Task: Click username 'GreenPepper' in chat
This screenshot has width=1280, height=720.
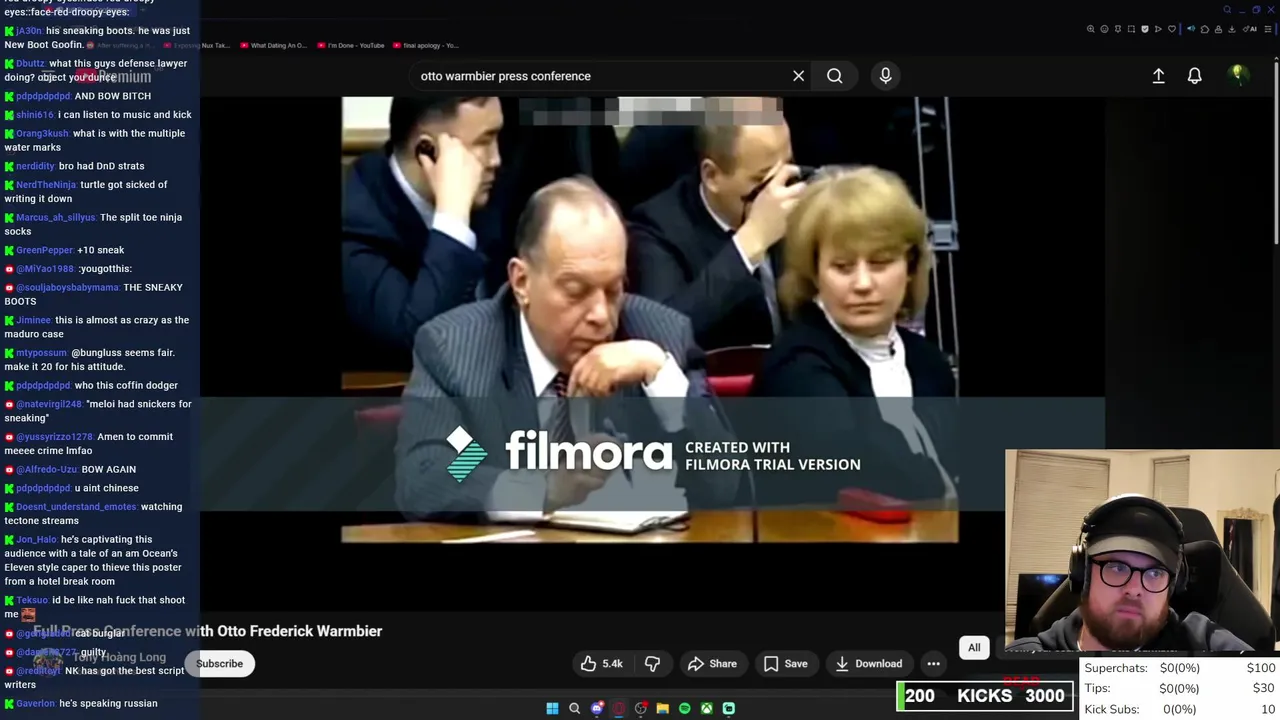Action: [x=44, y=250]
